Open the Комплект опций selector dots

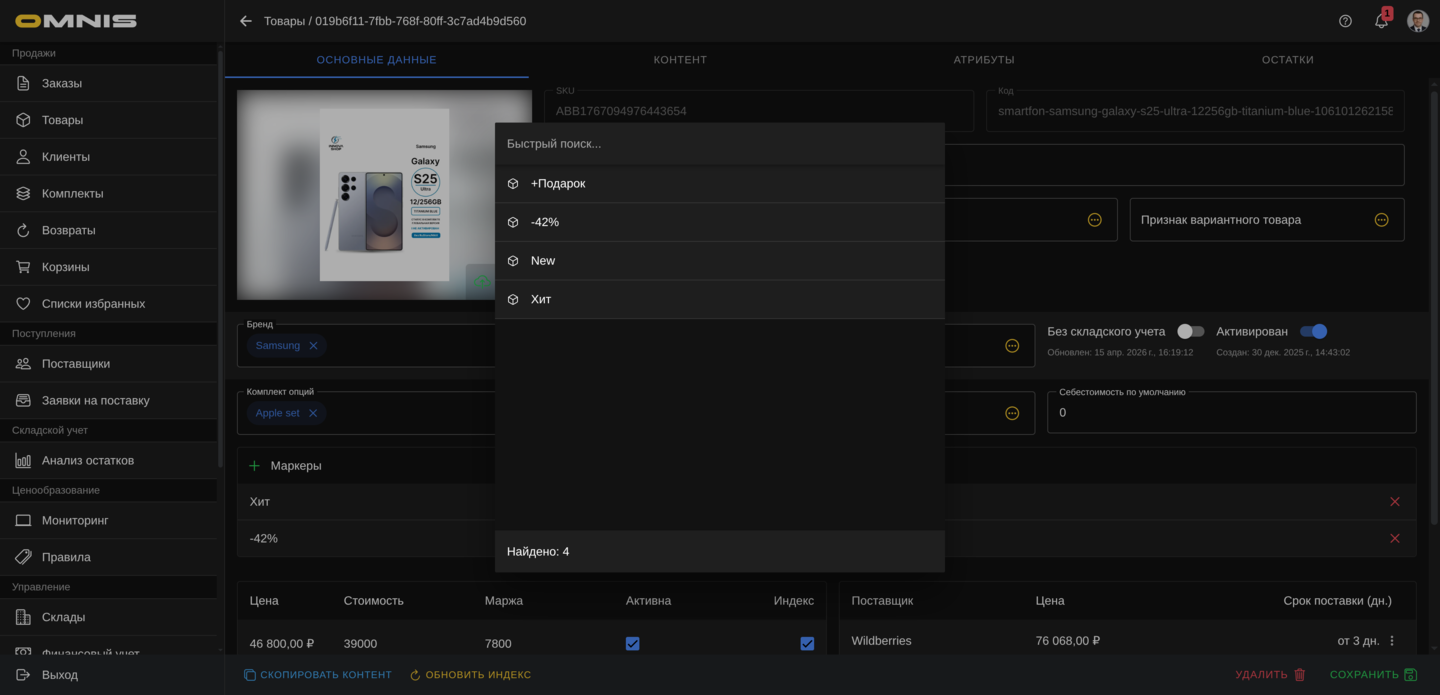coord(1012,413)
